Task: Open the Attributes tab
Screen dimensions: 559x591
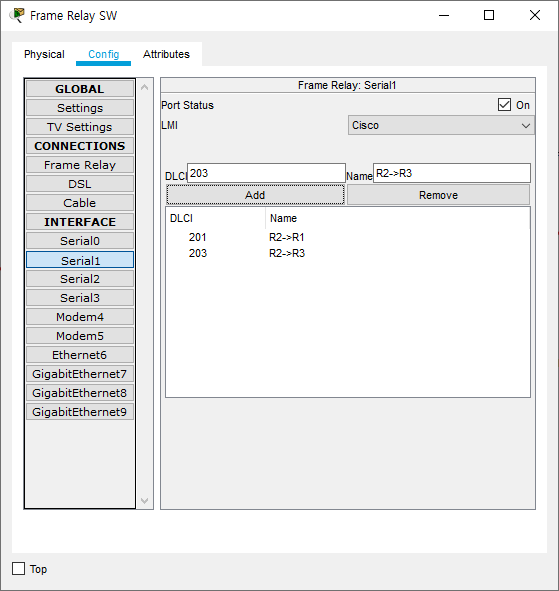Action: pos(166,54)
